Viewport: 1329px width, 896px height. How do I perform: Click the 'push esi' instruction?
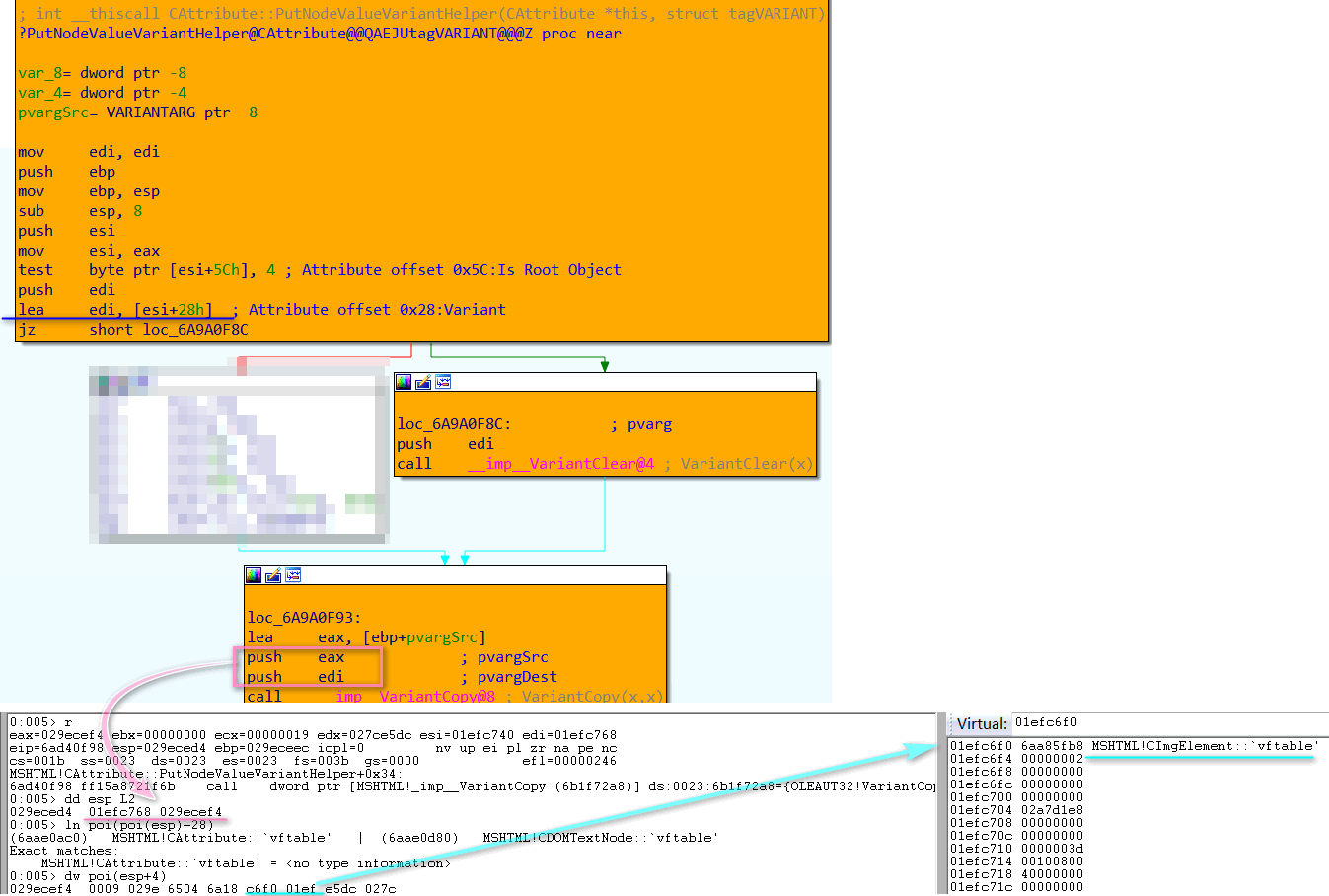[x=67, y=231]
